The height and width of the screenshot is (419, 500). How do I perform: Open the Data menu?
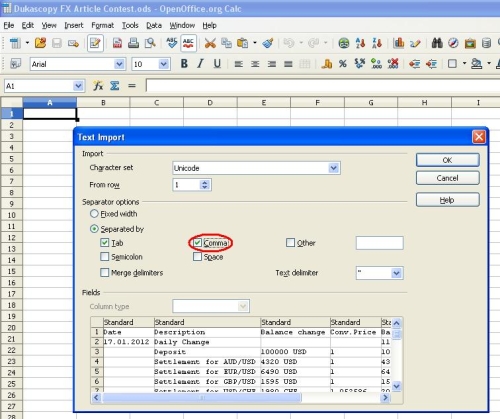pyautogui.click(x=154, y=25)
